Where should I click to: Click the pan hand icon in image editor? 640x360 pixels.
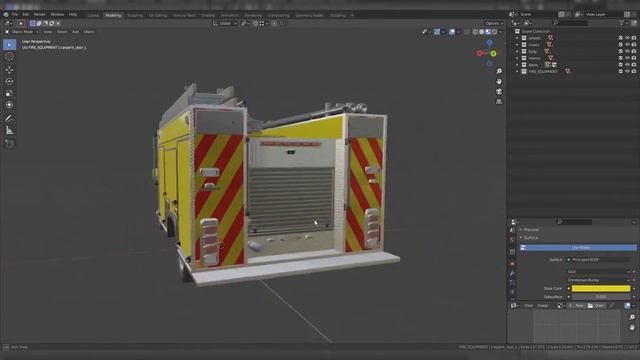(632, 327)
